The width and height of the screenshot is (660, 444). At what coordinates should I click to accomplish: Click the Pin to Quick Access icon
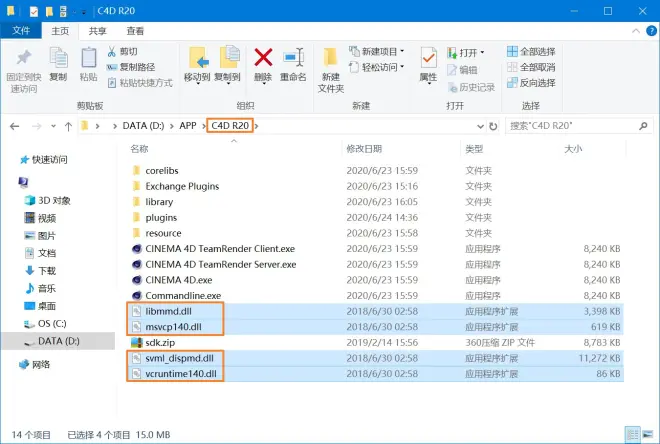click(x=24, y=58)
